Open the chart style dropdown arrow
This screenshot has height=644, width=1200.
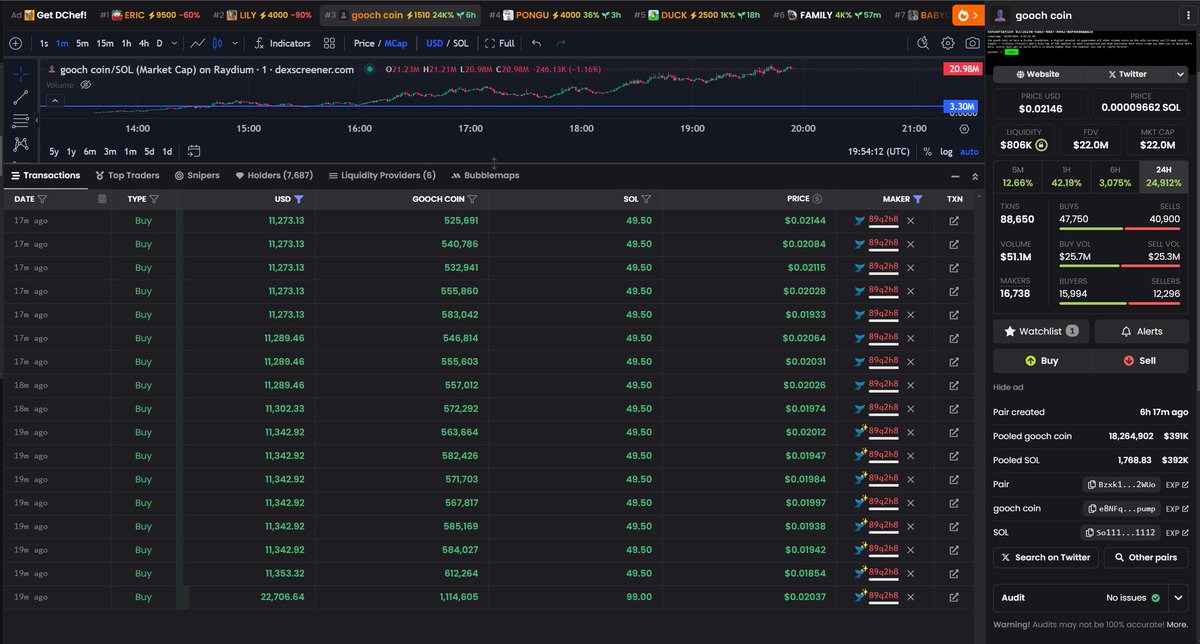pyautogui.click(x=233, y=43)
